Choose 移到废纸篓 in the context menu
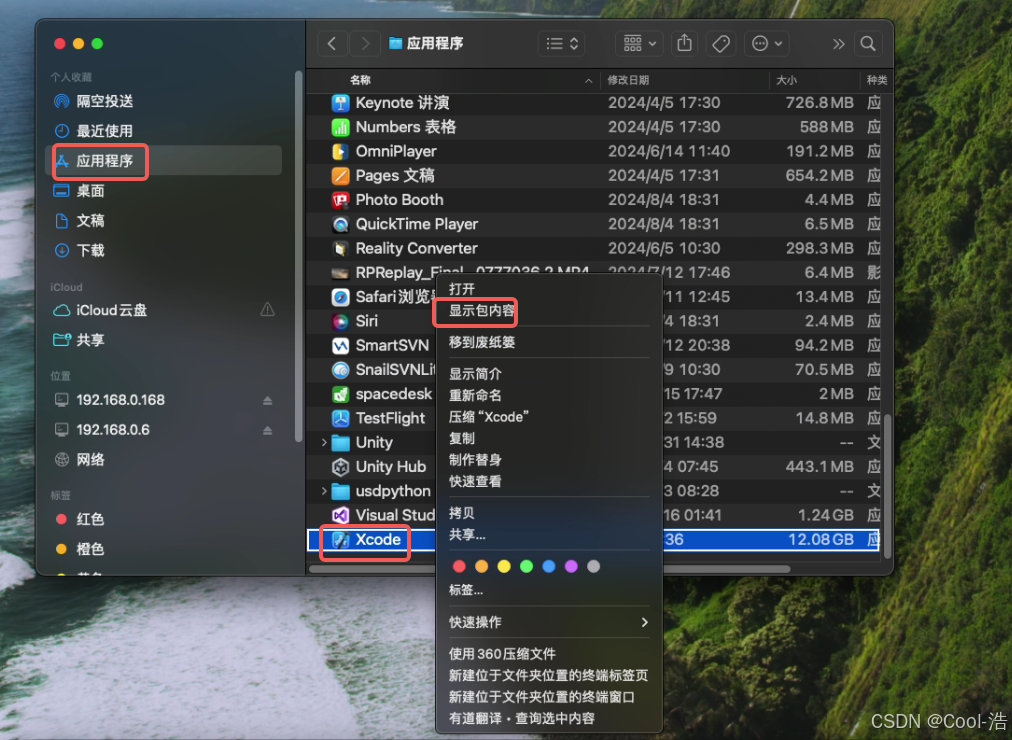This screenshot has width=1012, height=740. pos(481,343)
